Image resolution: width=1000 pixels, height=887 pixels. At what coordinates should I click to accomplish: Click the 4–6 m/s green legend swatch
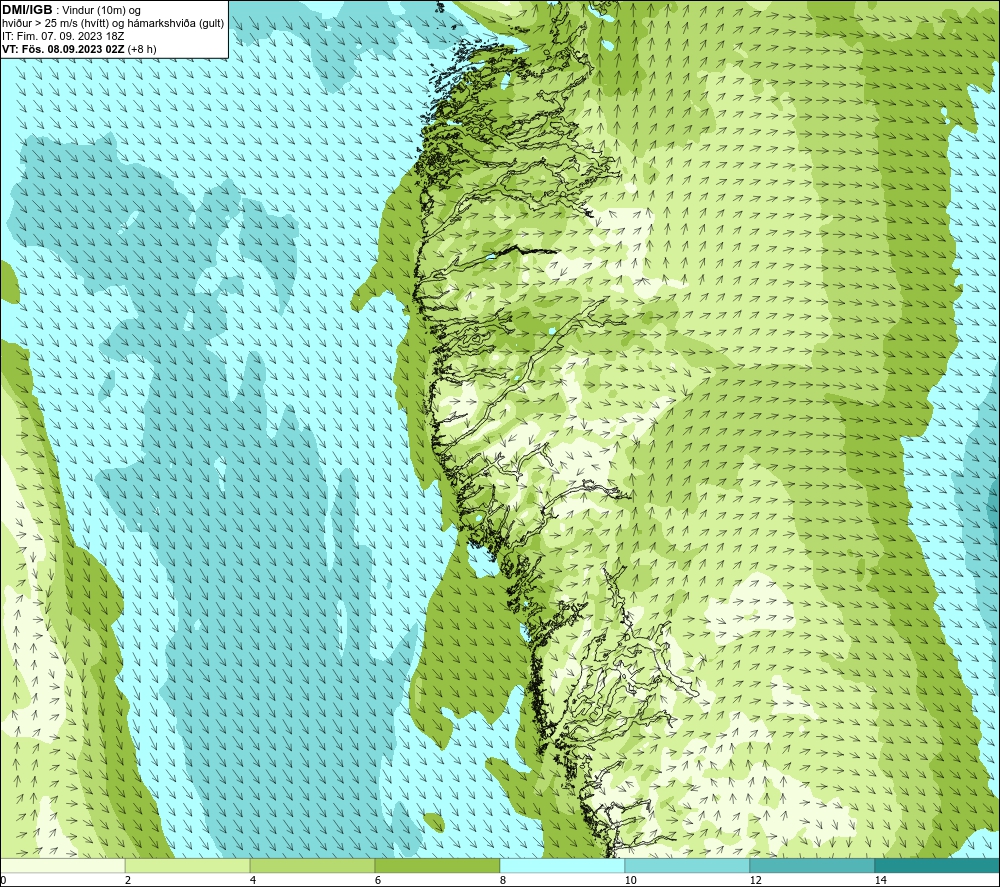[x=312, y=866]
